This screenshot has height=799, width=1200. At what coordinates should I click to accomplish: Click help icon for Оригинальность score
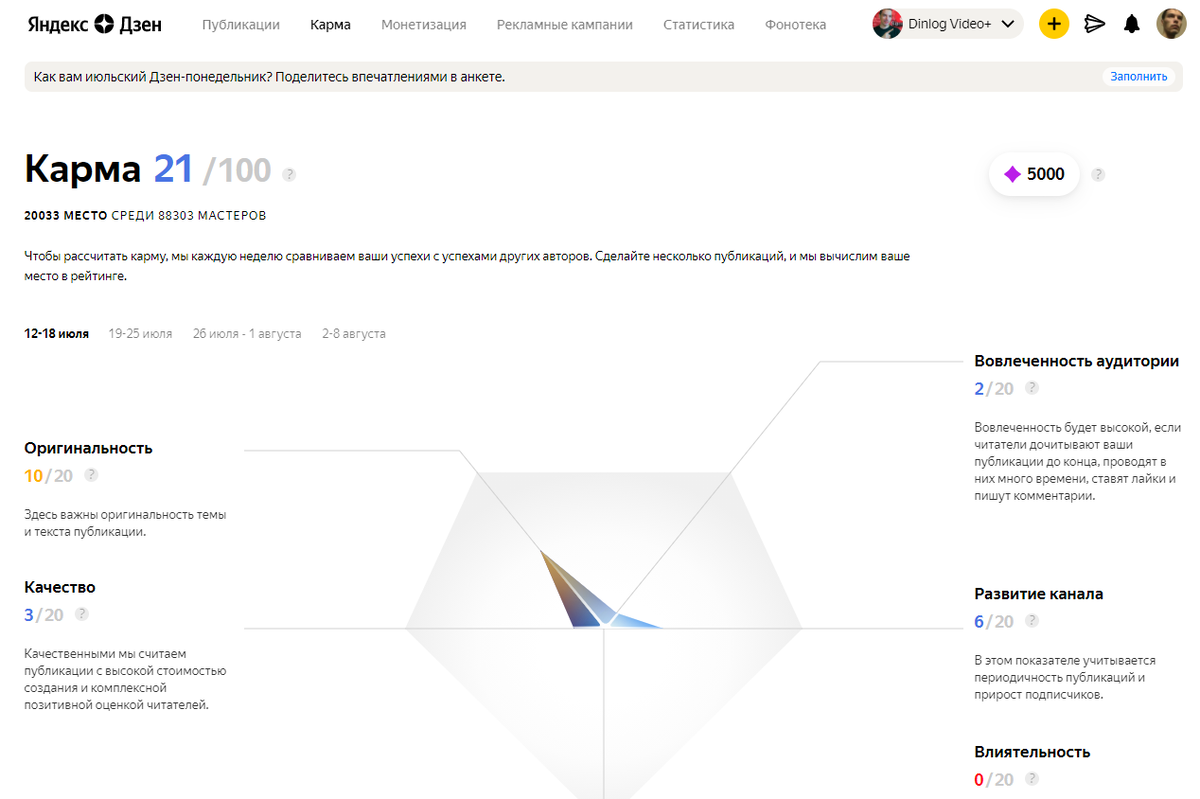coord(91,475)
